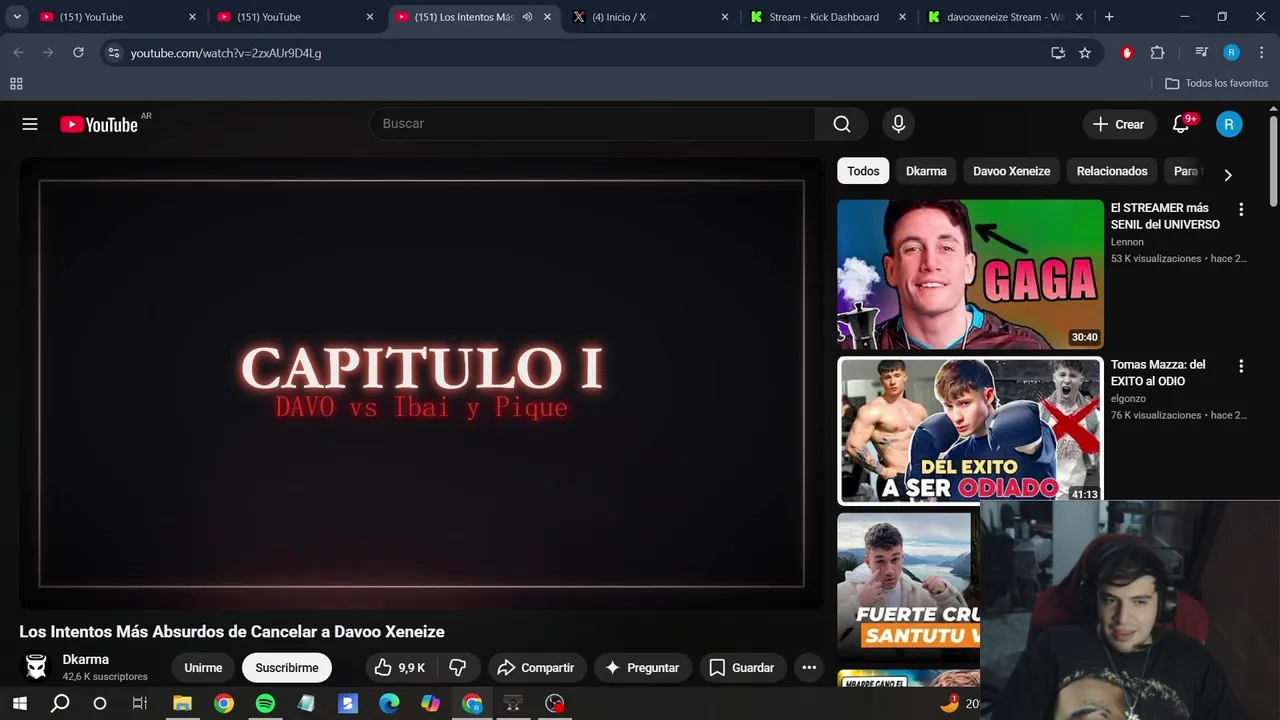The image size is (1280, 720).
Task: Click the Unirme button
Action: click(203, 667)
